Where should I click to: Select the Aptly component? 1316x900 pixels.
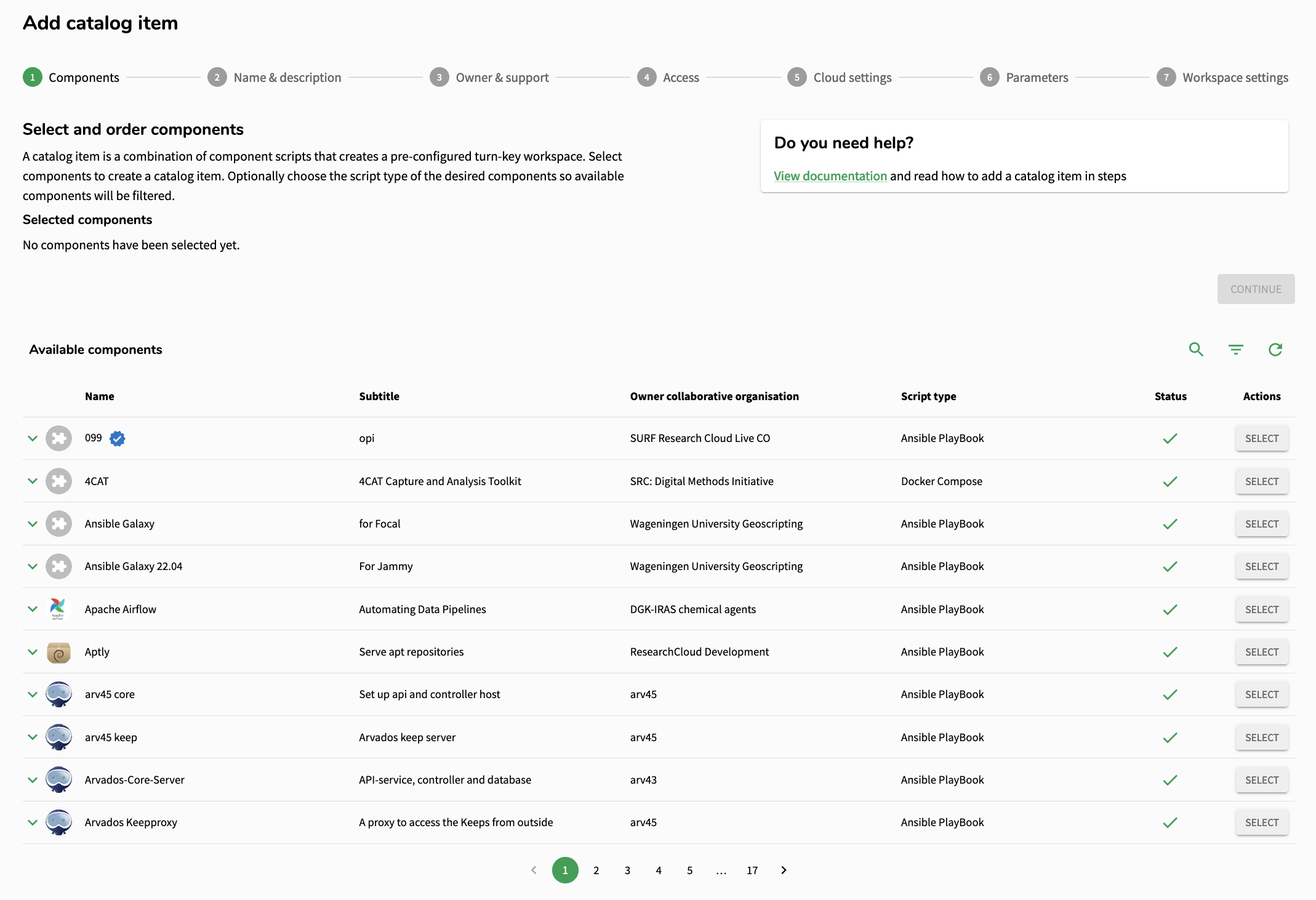coord(1262,652)
